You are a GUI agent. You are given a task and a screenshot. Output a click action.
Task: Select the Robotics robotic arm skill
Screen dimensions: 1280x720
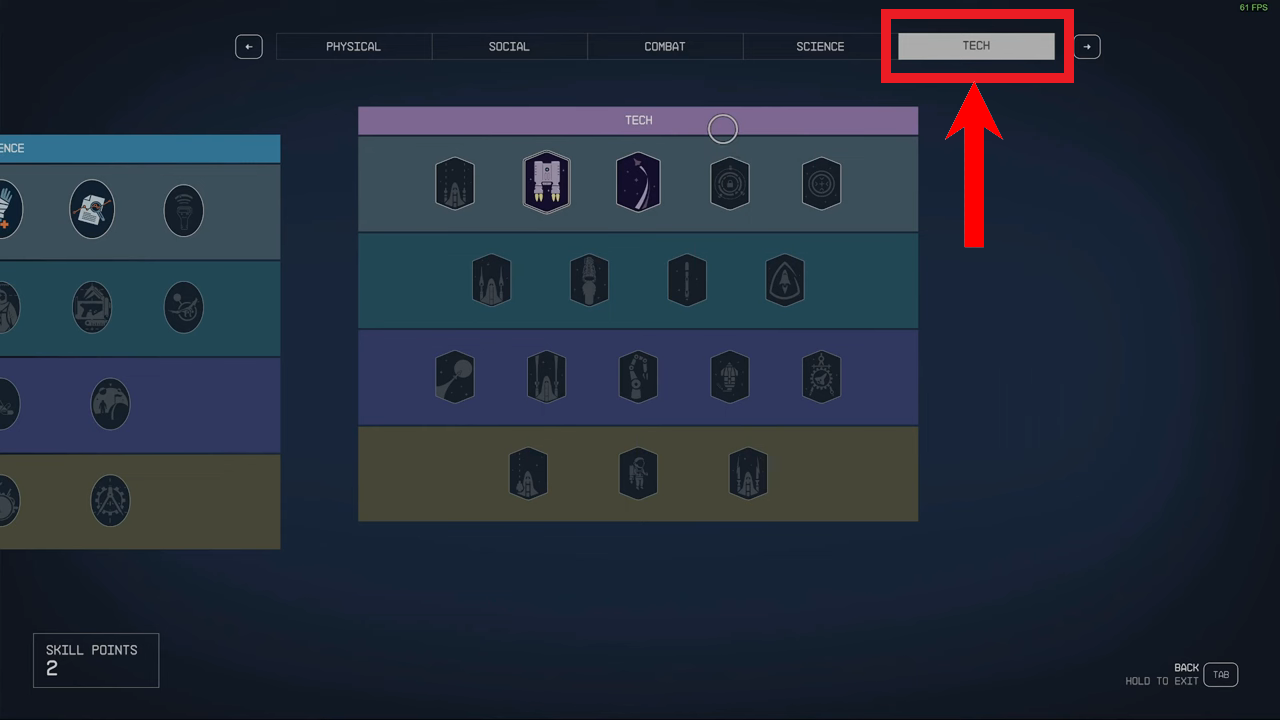pyautogui.click(x=638, y=377)
